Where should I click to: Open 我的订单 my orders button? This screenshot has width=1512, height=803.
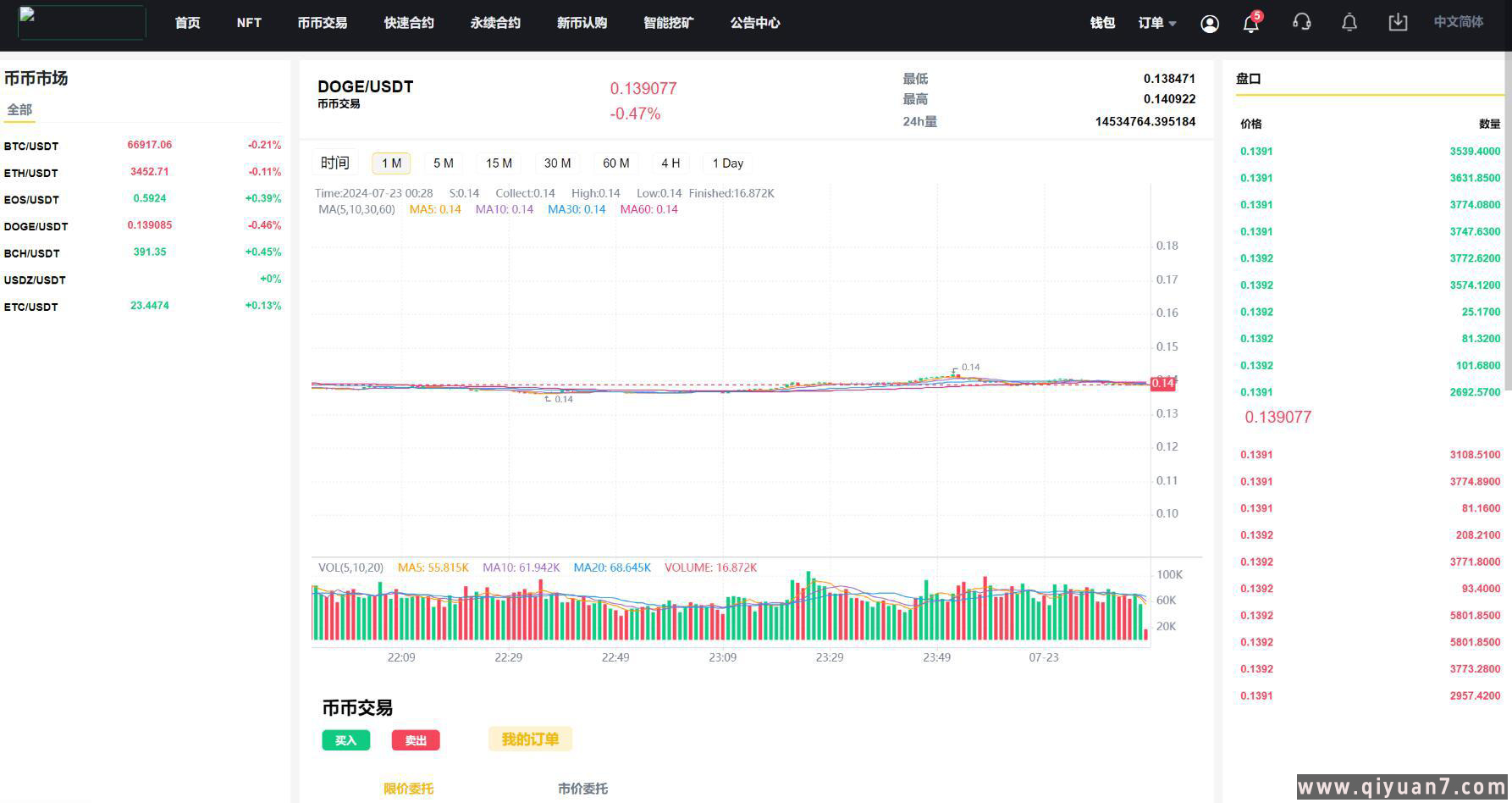tap(530, 739)
